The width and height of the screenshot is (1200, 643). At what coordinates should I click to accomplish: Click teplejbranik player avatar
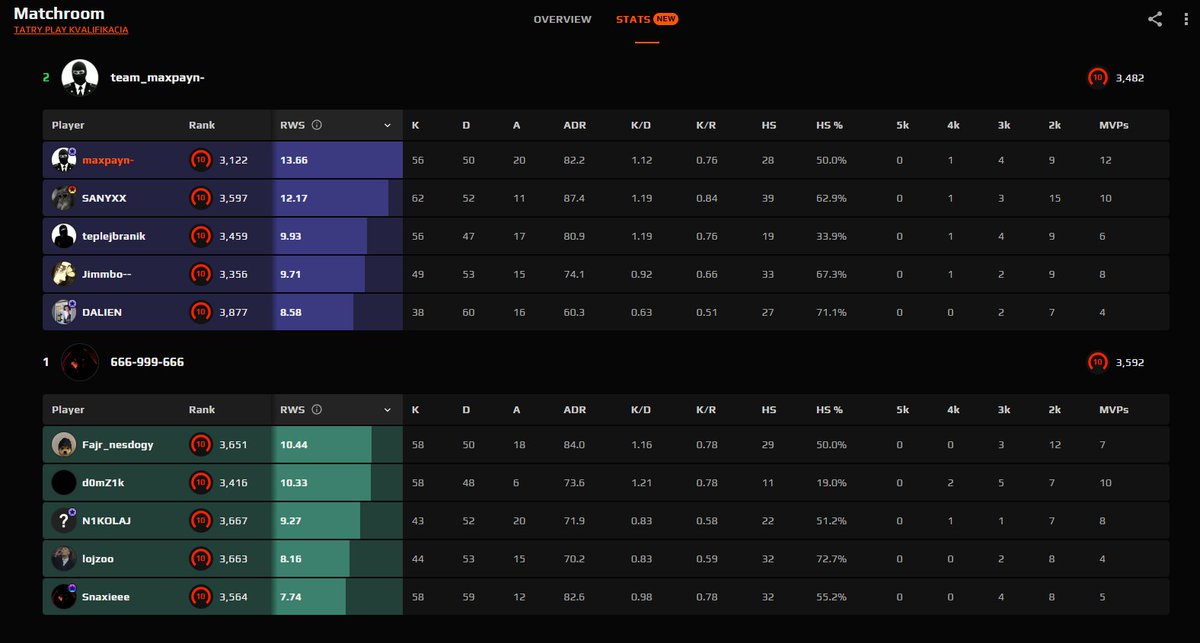[64, 236]
